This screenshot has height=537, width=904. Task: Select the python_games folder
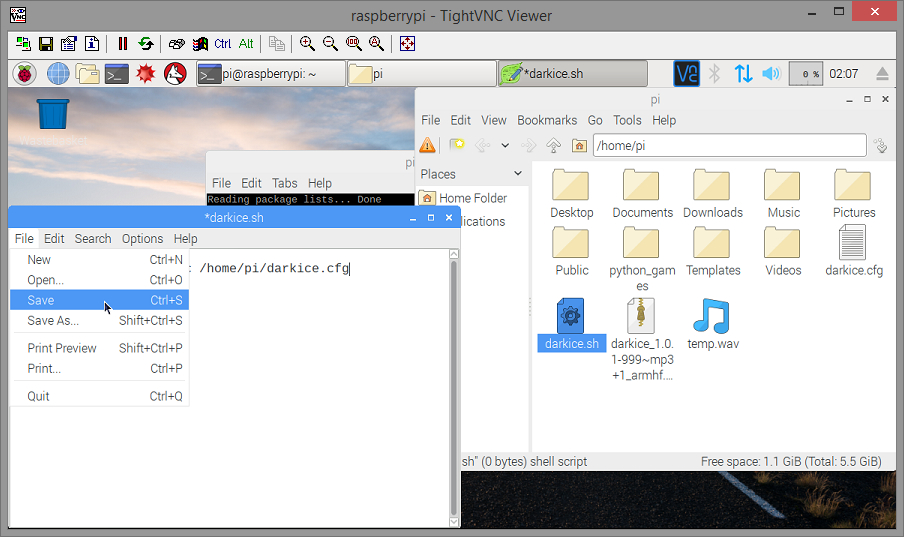tap(642, 259)
